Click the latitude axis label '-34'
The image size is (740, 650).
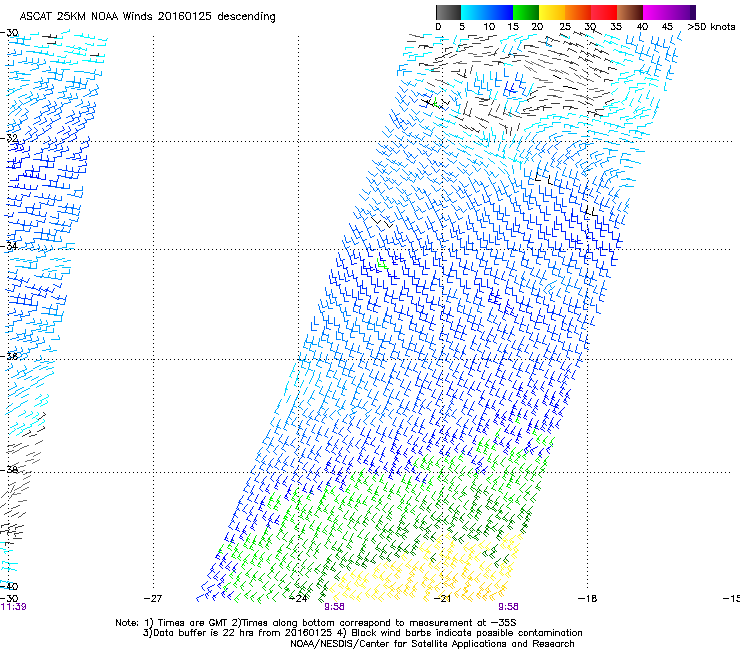(x=9, y=246)
